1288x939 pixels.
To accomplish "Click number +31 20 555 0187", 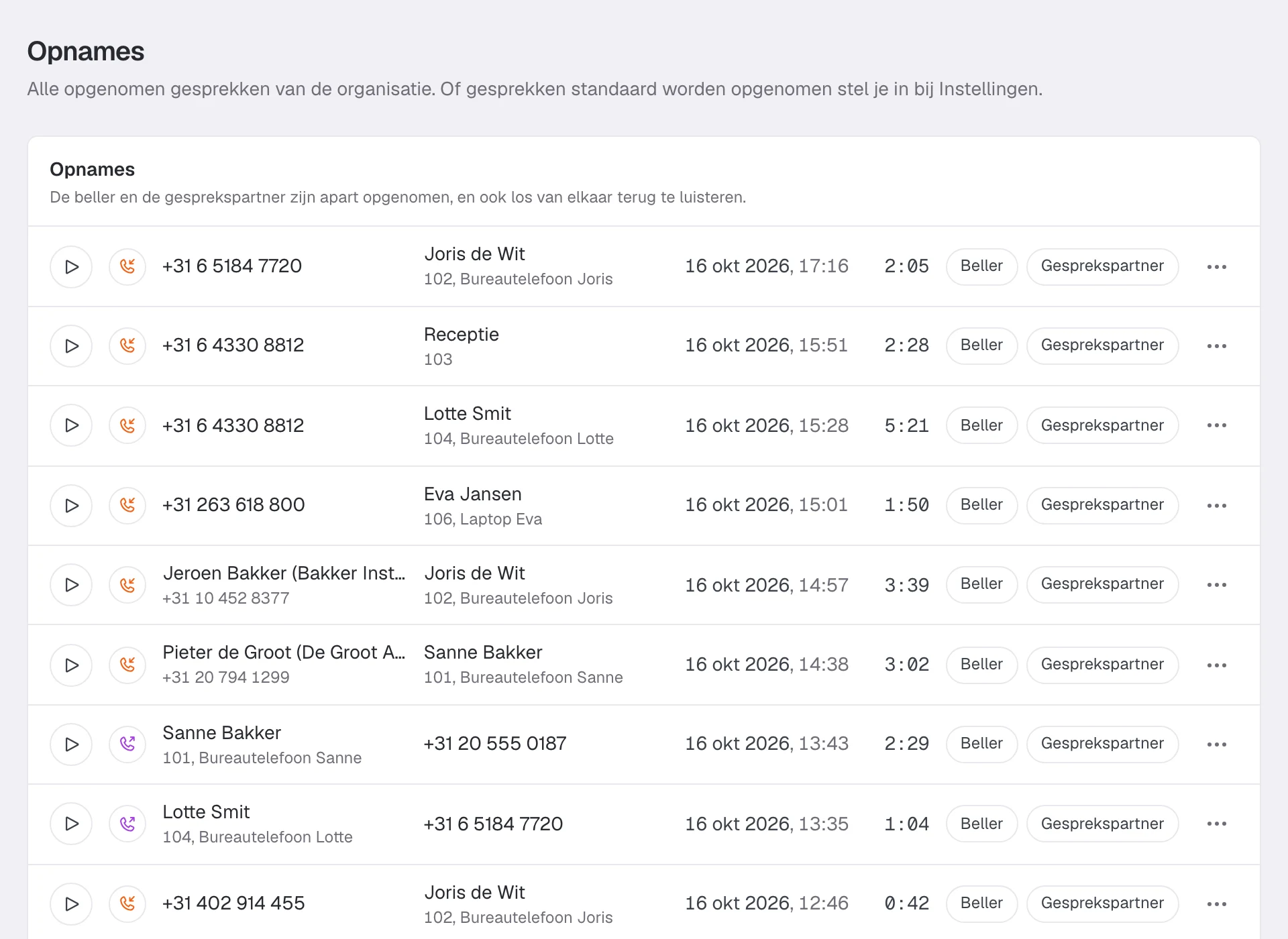I will [x=495, y=744].
